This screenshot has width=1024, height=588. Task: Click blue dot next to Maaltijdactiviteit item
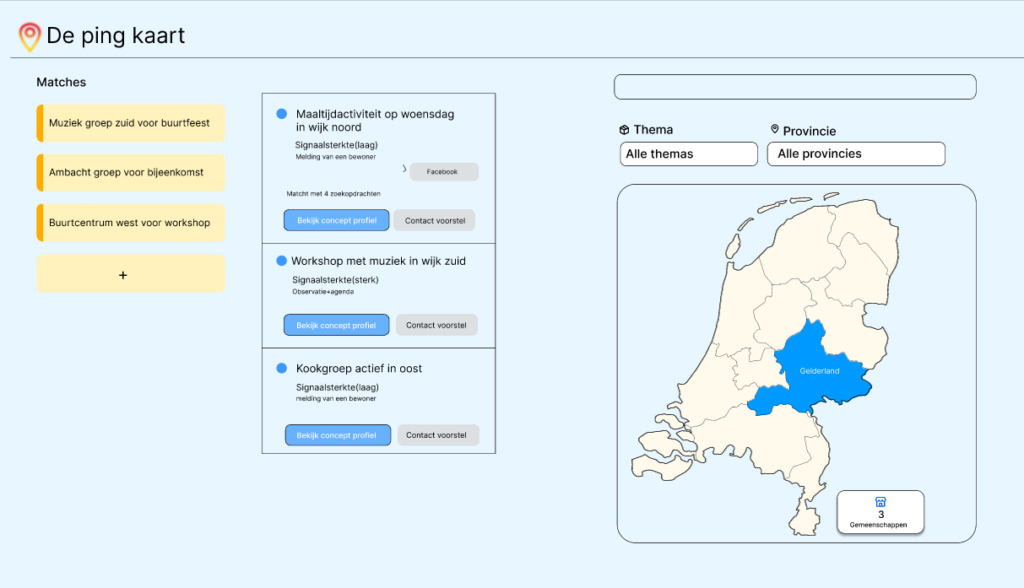282,114
